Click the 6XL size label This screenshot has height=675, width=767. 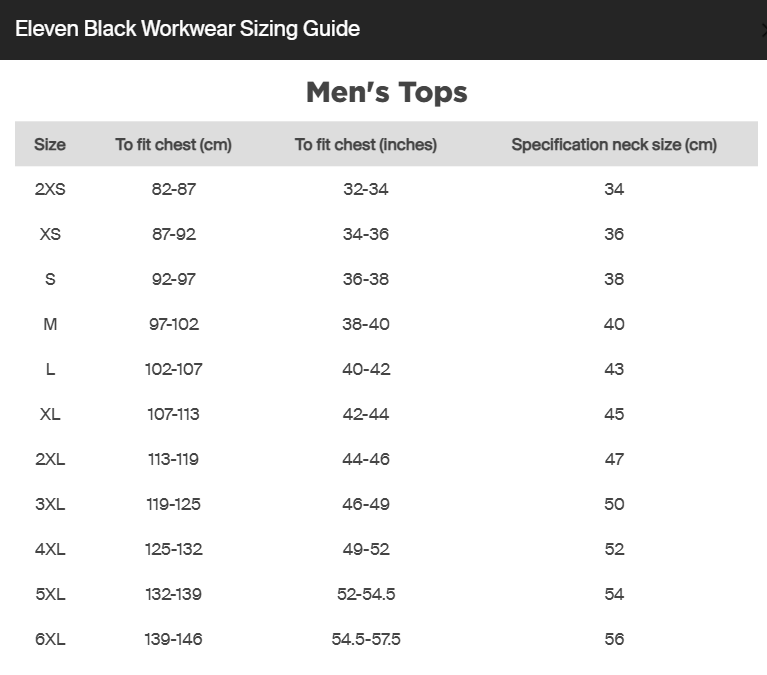click(x=50, y=639)
